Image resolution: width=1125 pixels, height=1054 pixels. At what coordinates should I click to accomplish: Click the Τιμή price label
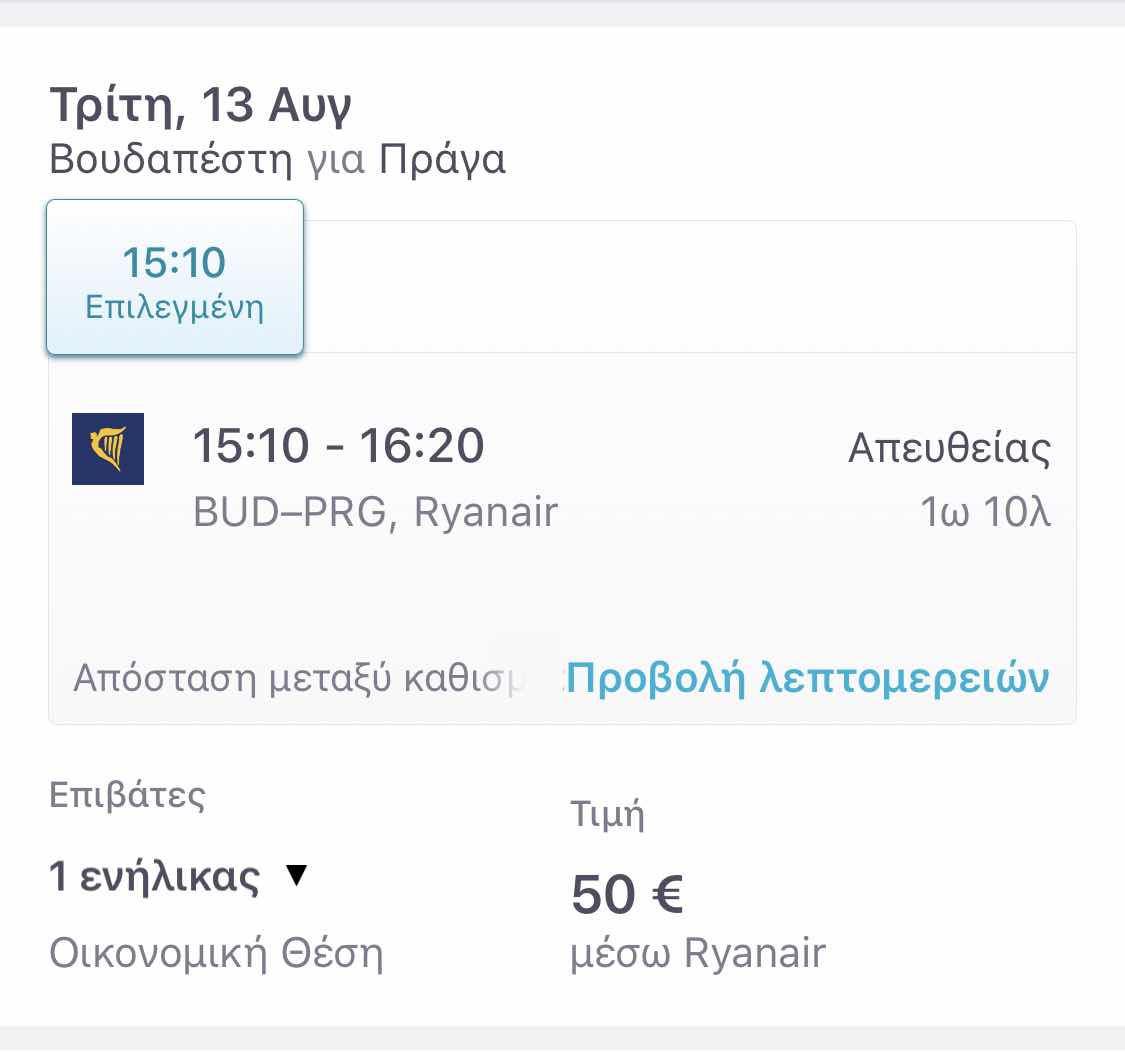[607, 815]
